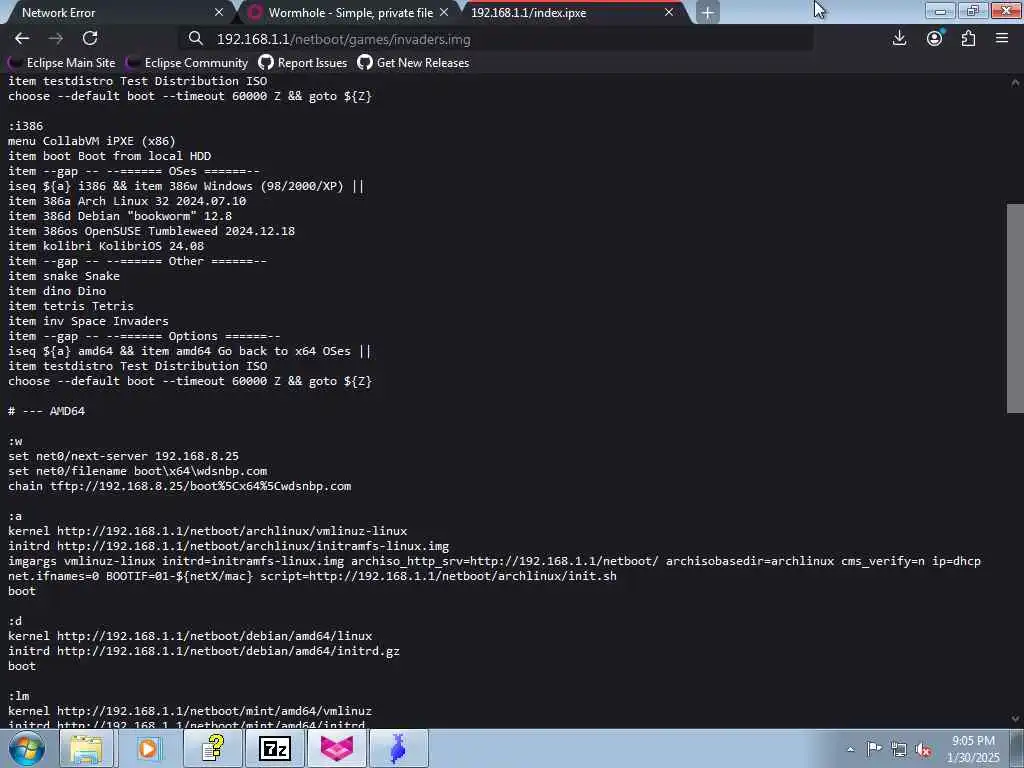Open the pink cat-face taskbar app
This screenshot has height=768, width=1024.
tap(336, 748)
